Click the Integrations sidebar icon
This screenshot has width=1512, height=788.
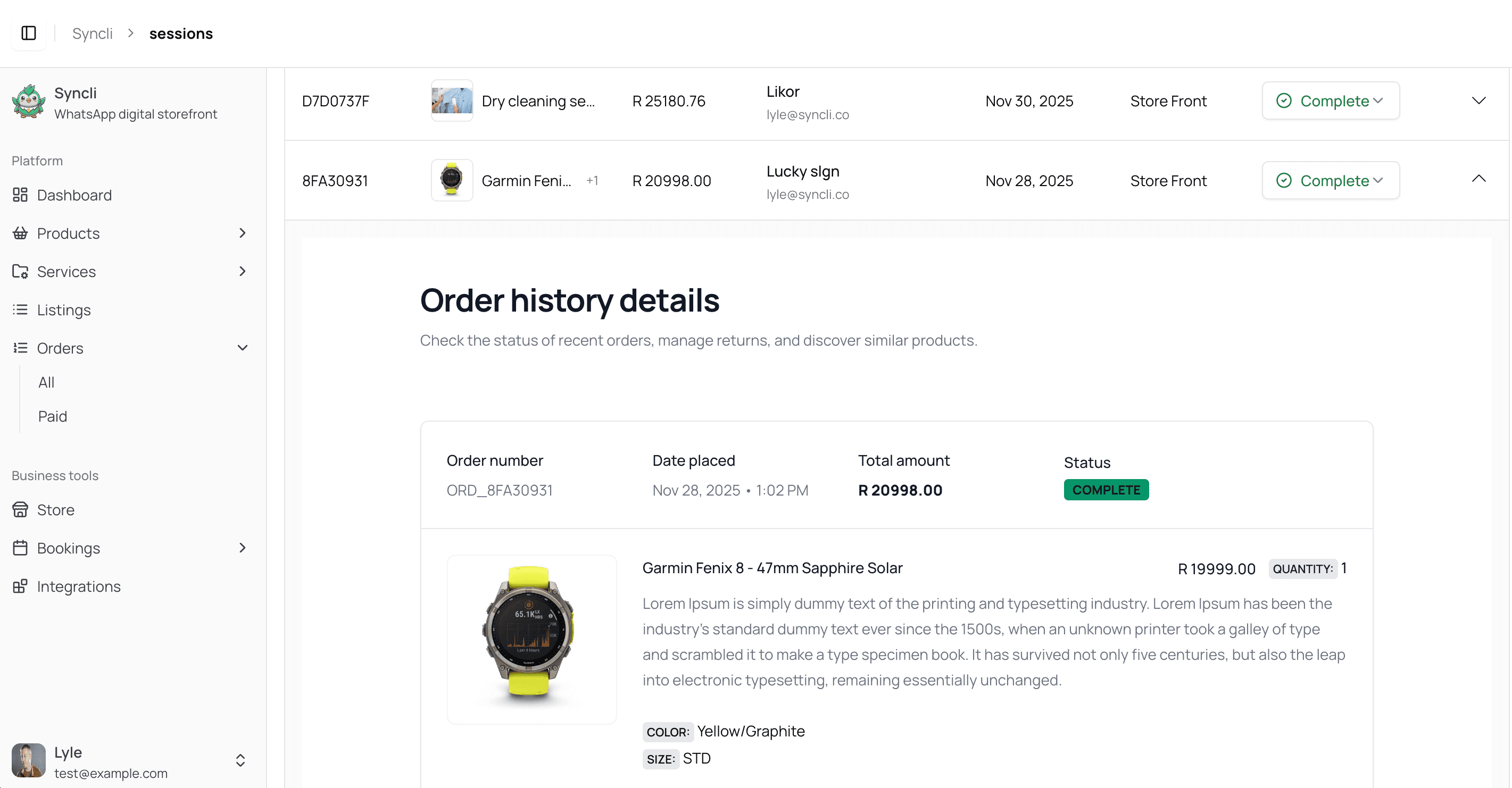[x=20, y=586]
